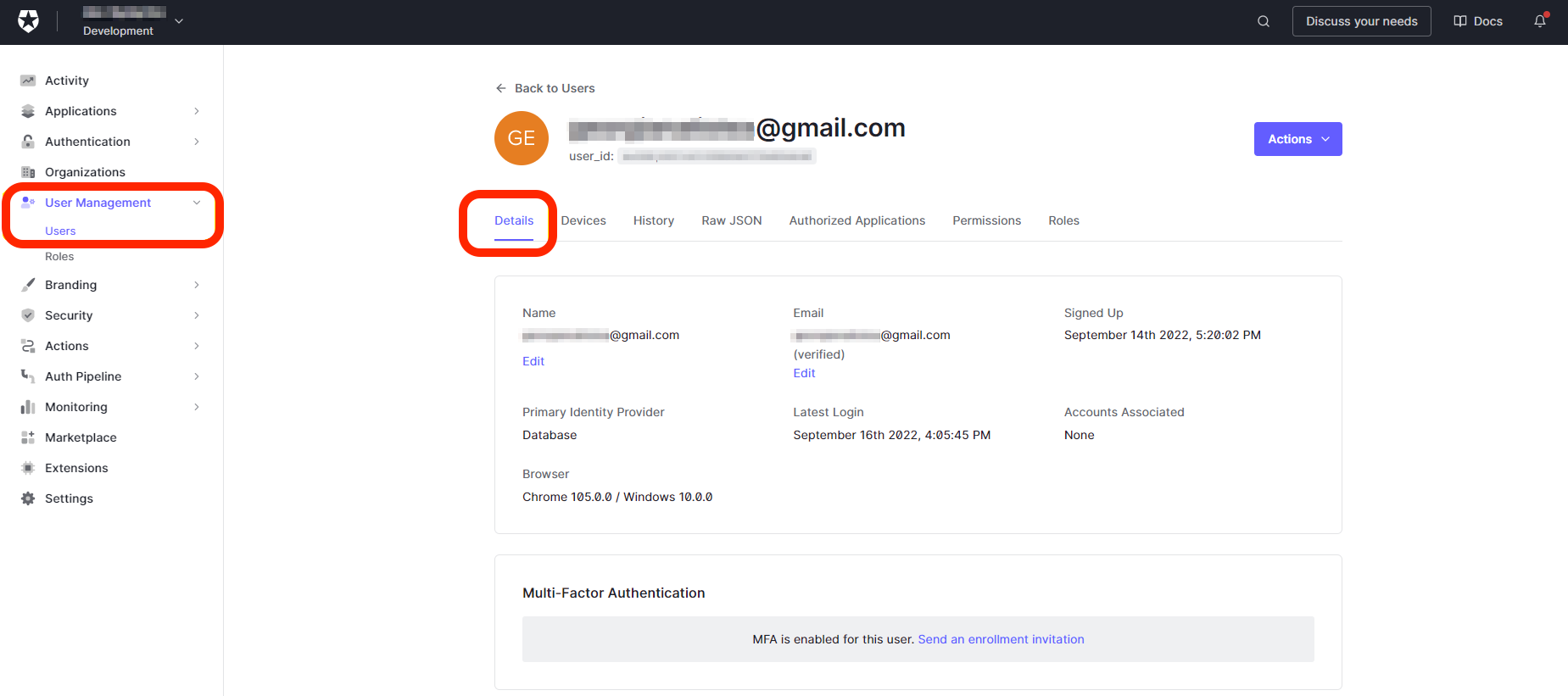This screenshot has width=1568, height=696.
Task: Click Edit under the Email field
Action: coord(804,373)
